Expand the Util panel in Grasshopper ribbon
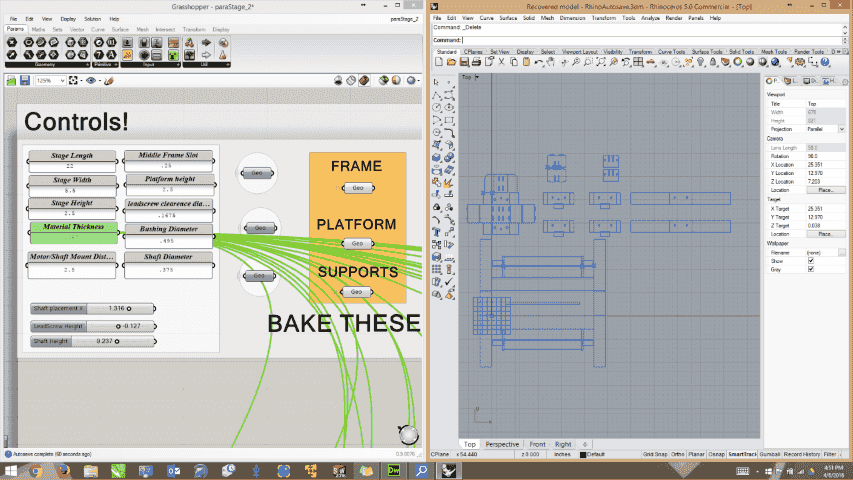This screenshot has height=480, width=853. point(227,65)
